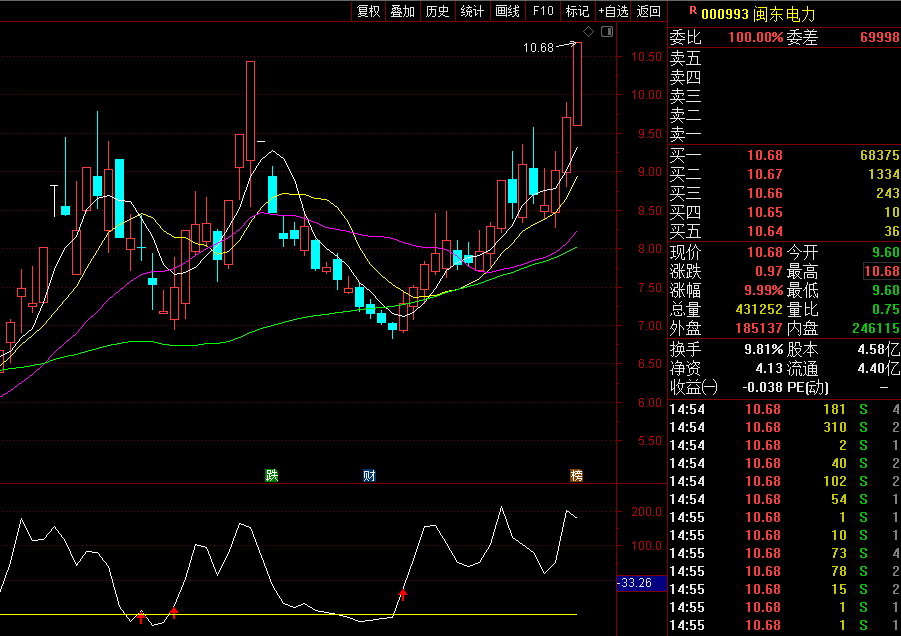Viewport: 901px width, 636px height.
Task: Click the blue 财 financial marker
Action: click(369, 475)
